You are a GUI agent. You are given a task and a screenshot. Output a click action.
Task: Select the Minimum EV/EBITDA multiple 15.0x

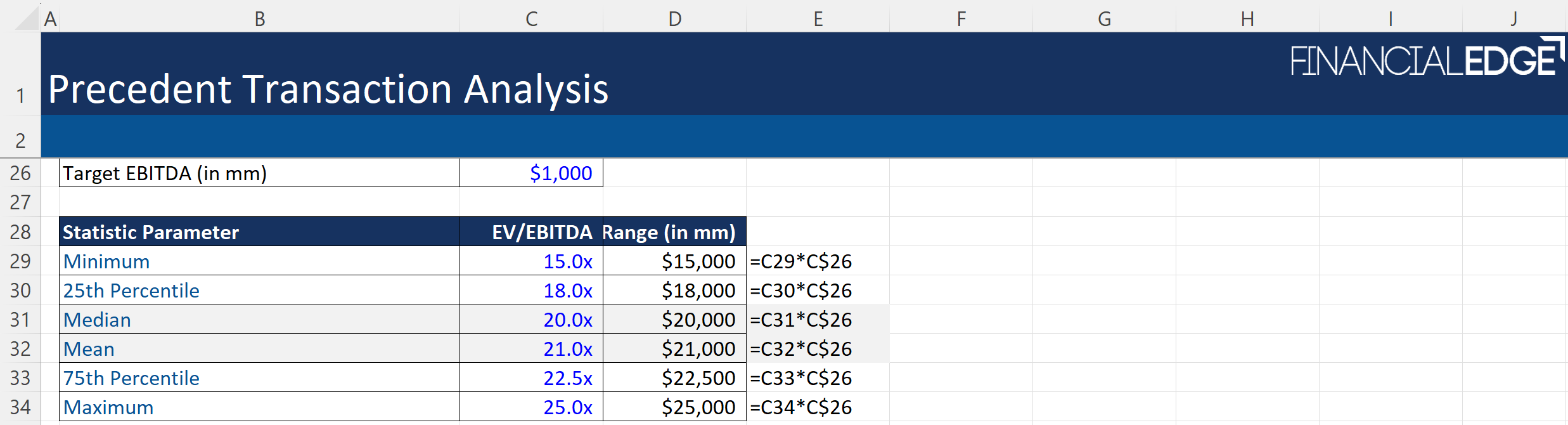tap(567, 261)
